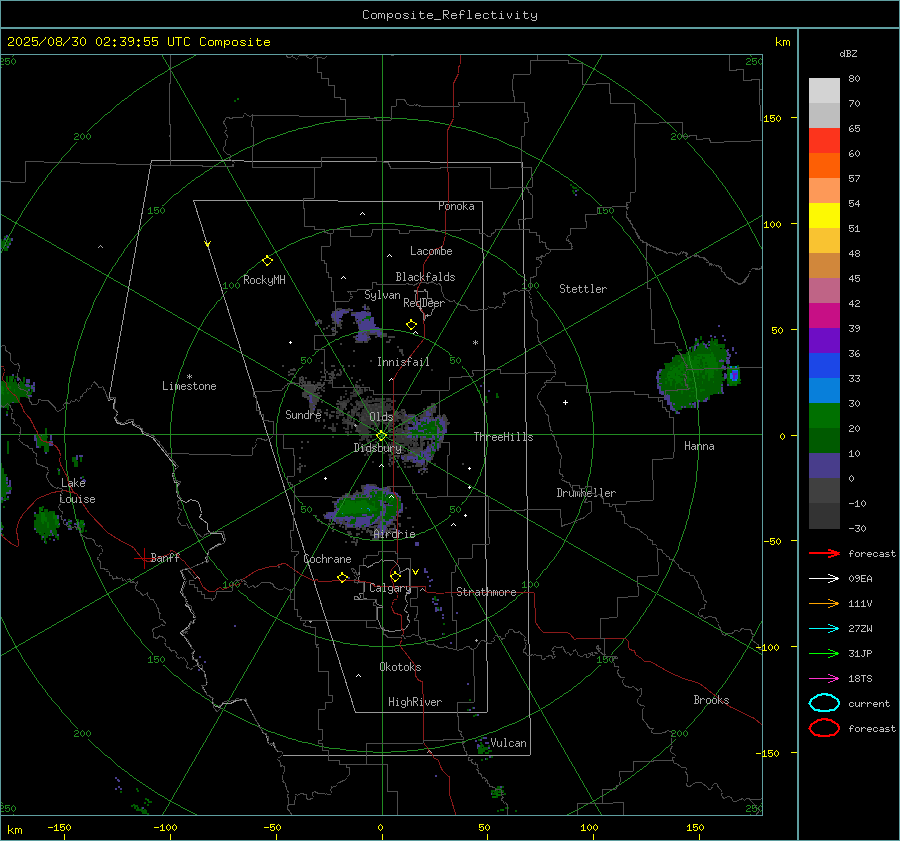Select the purple 36–39 dBZ color swatch
Screen dimensions: 900x841
(x=824, y=340)
